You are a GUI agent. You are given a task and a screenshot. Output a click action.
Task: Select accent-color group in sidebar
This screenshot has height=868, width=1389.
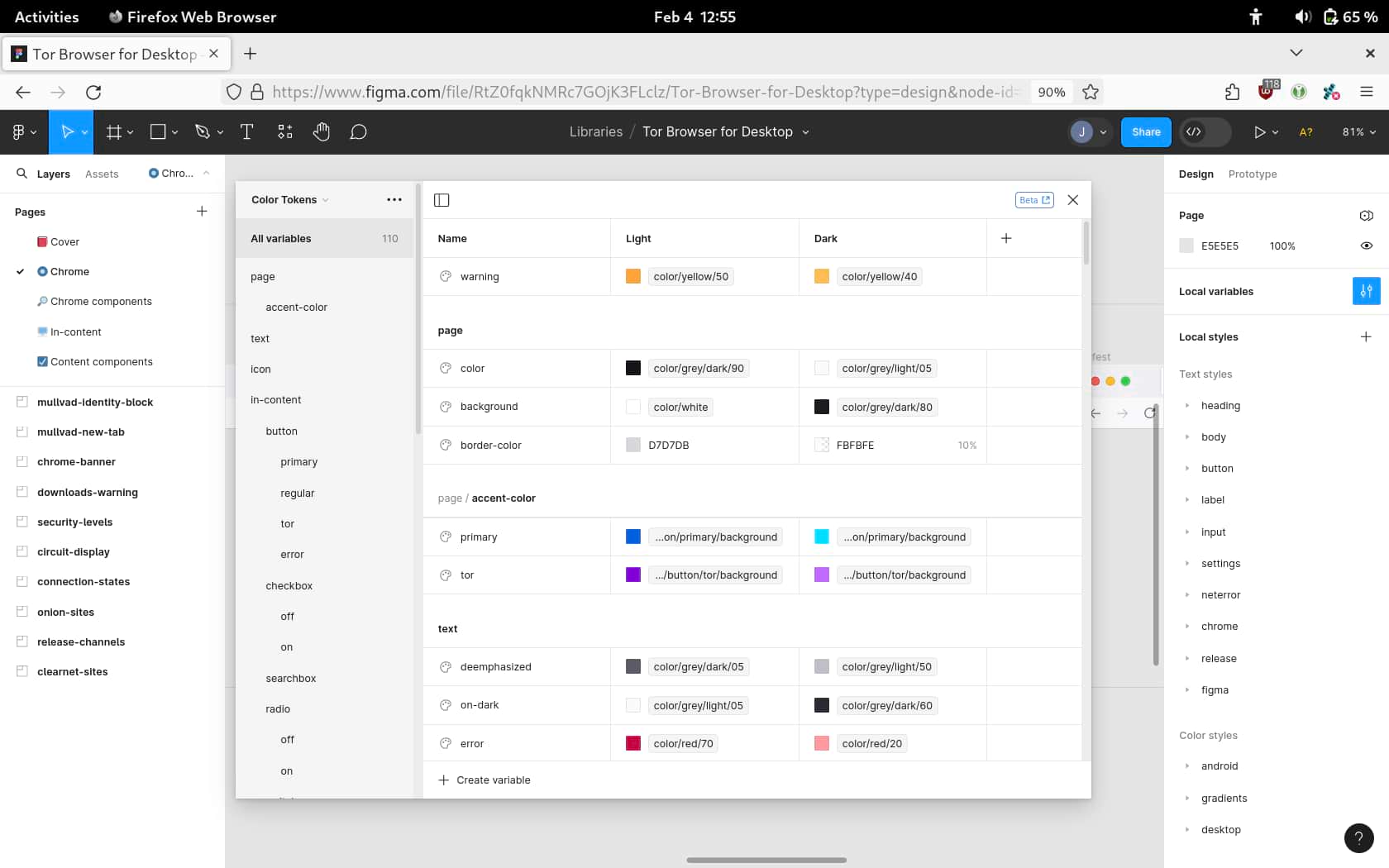[296, 308]
